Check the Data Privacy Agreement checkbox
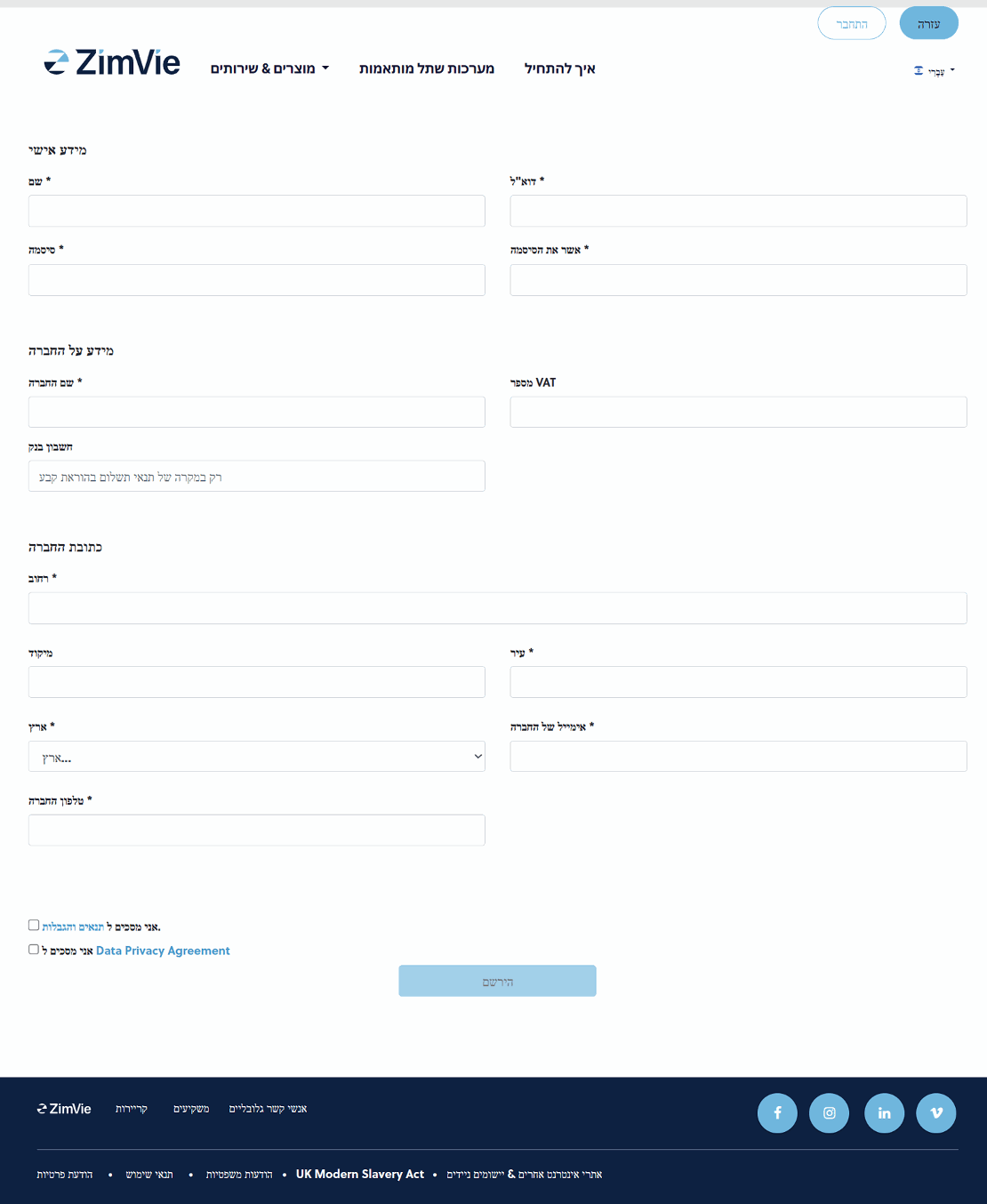This screenshot has width=987, height=1204. coord(34,950)
